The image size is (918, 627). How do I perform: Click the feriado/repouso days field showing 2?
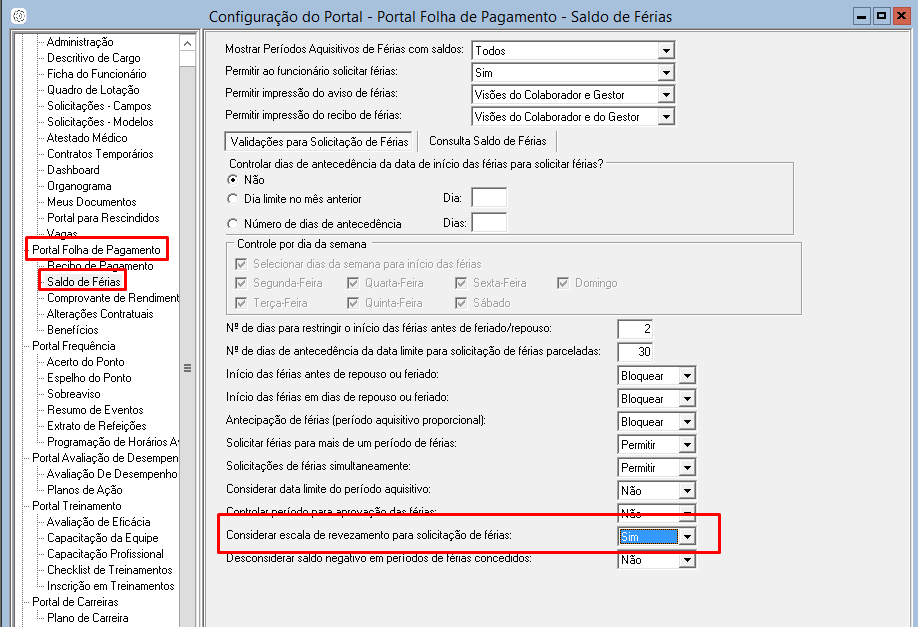(634, 329)
